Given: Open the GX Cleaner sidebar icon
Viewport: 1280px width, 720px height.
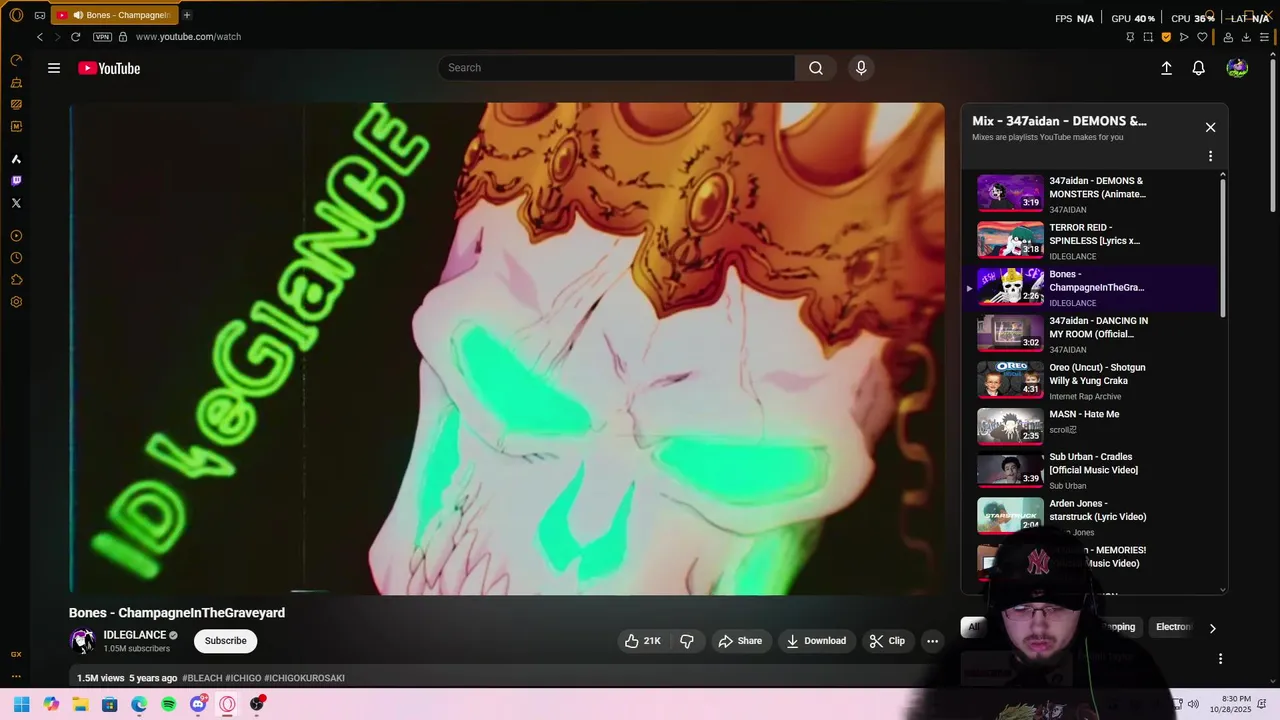Looking at the screenshot, I should 16,82.
